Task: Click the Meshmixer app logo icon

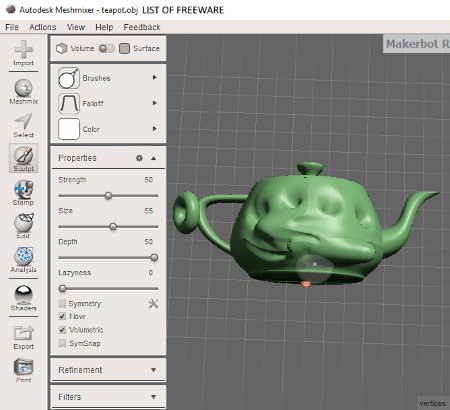Action: click(10, 9)
